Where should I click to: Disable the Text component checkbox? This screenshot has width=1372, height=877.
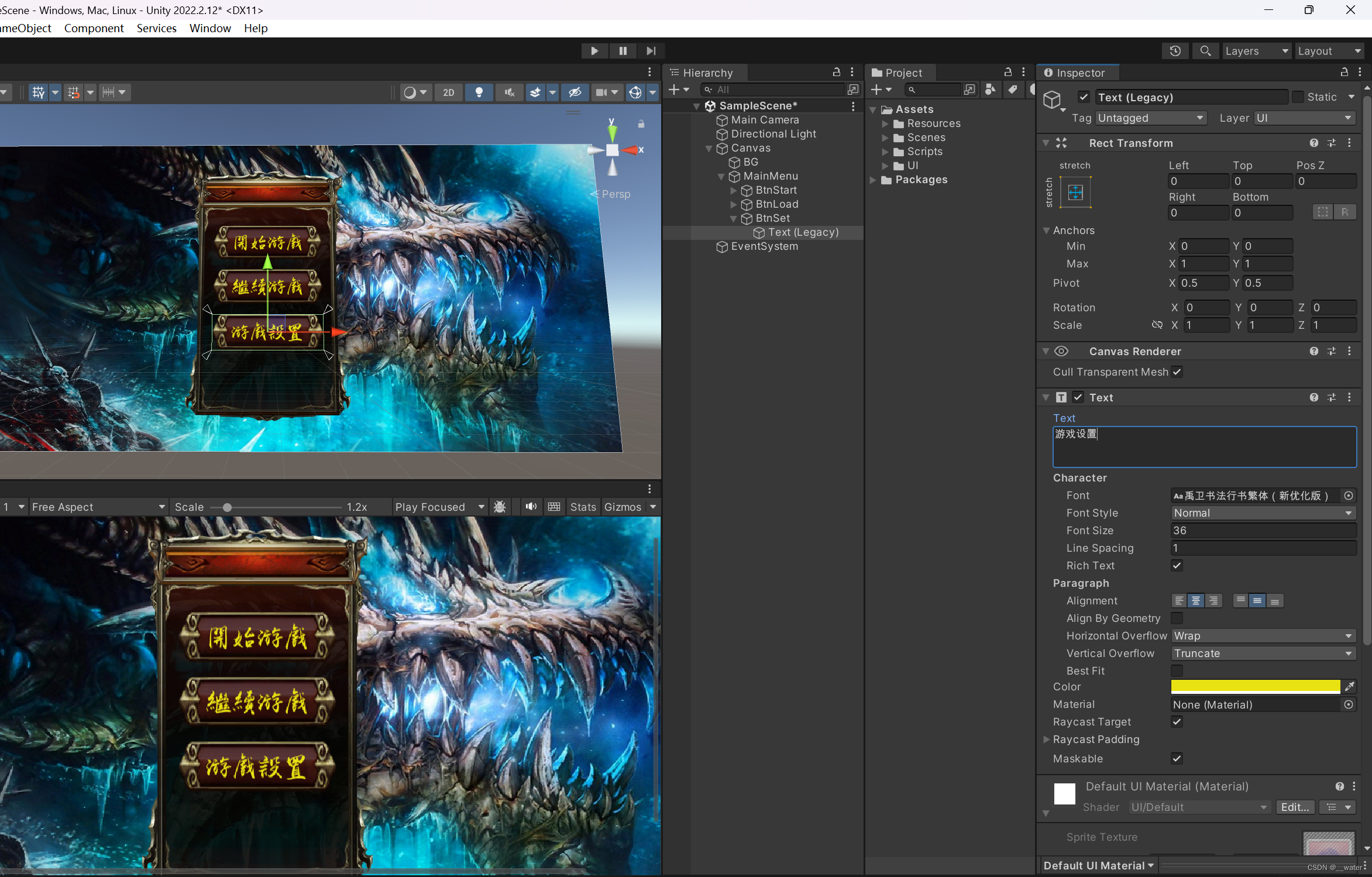point(1078,397)
